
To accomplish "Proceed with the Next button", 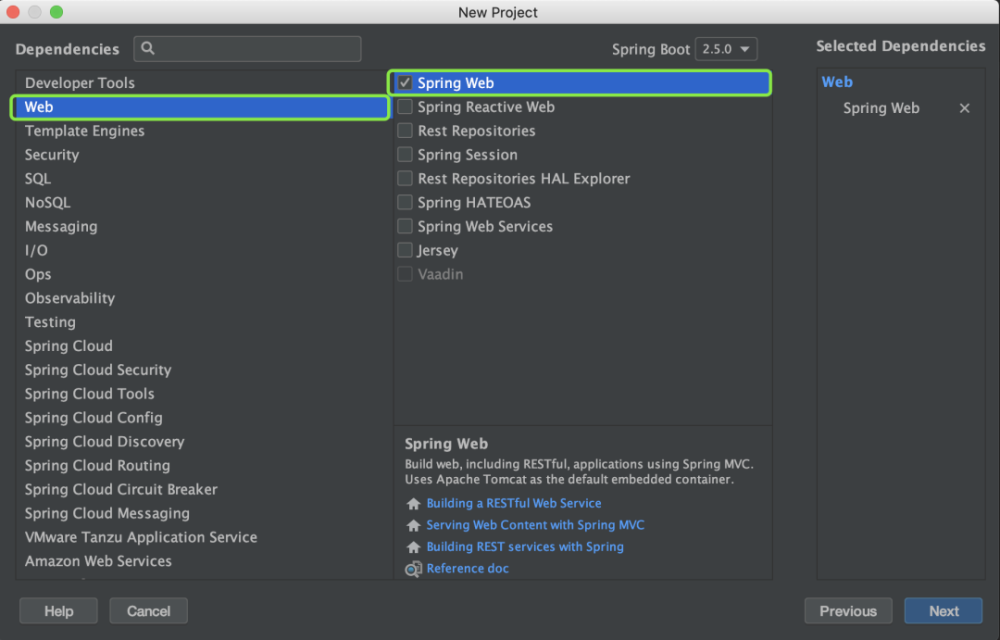I will (943, 611).
